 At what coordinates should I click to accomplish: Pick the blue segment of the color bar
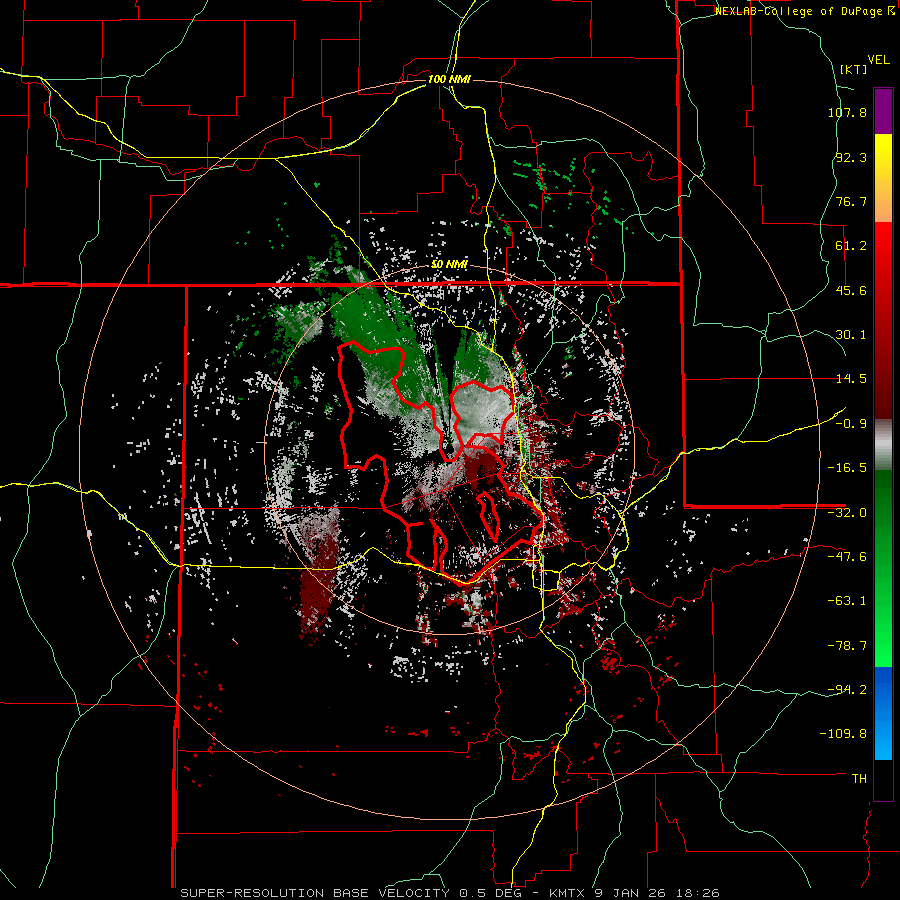883,713
